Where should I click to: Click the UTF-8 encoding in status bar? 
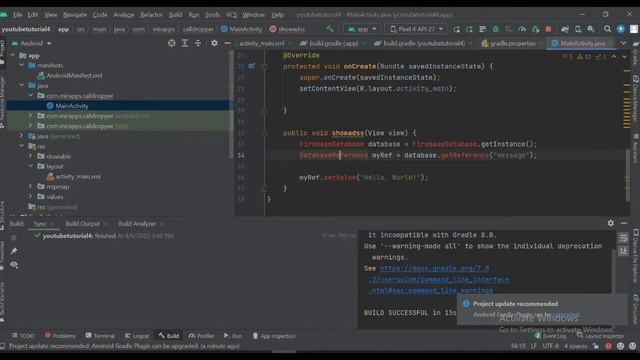[x=550, y=346]
